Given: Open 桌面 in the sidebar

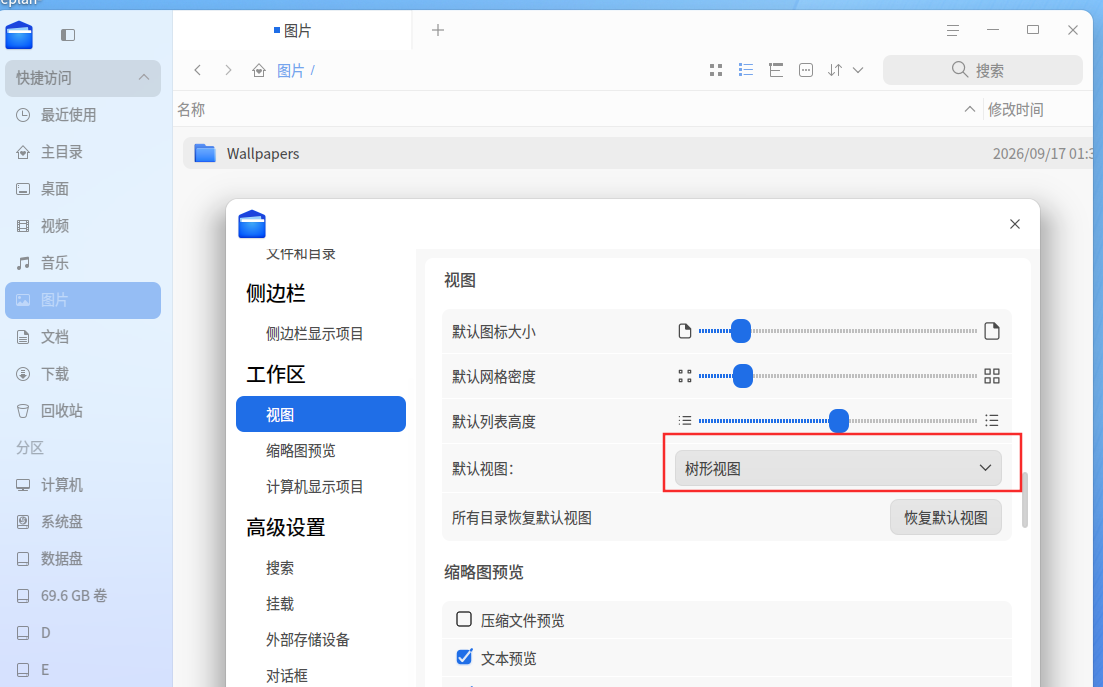Looking at the screenshot, I should (x=83, y=188).
